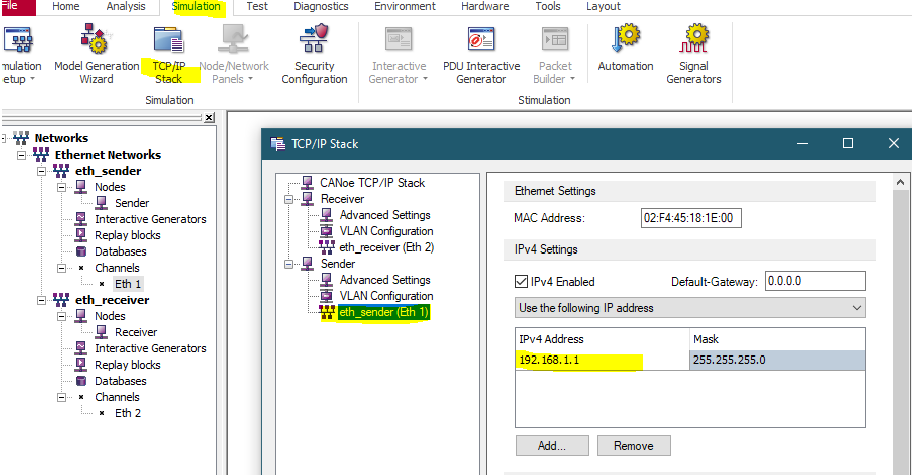Switch to the Diagnostics ribbon tab
Image resolution: width=912 pixels, height=476 pixels.
pos(320,6)
